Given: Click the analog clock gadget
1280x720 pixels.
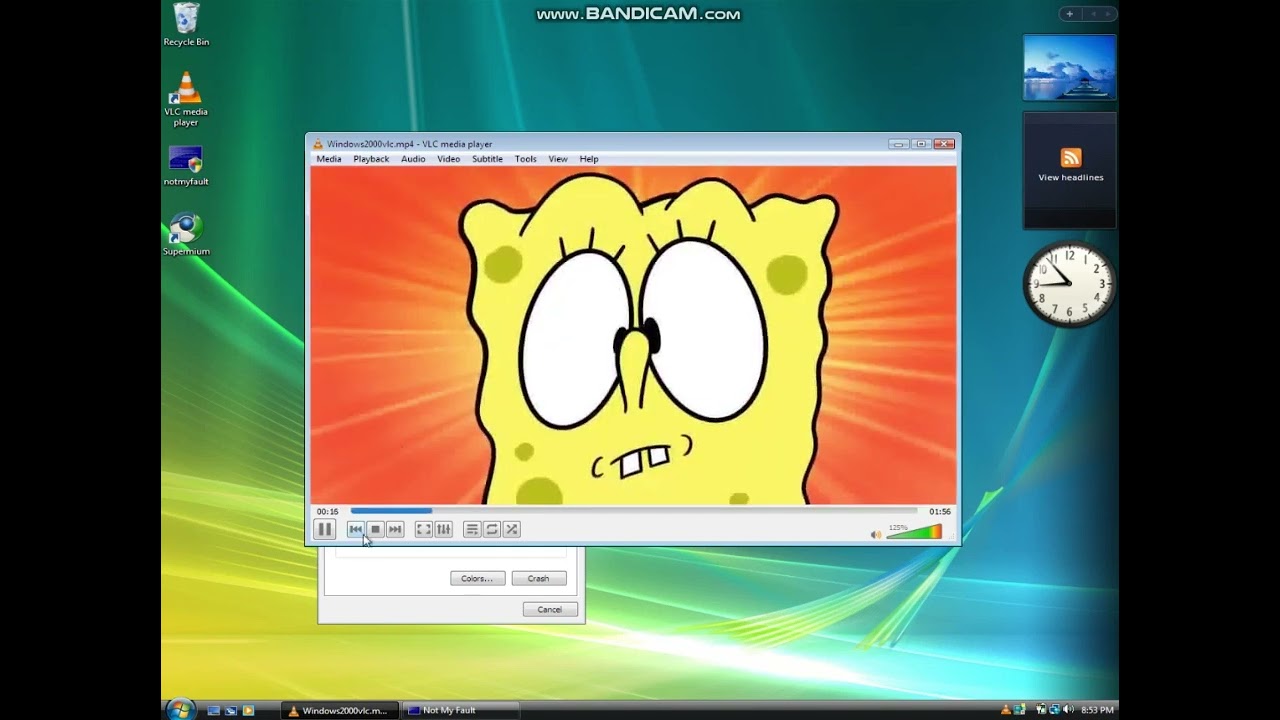Looking at the screenshot, I should pyautogui.click(x=1069, y=284).
